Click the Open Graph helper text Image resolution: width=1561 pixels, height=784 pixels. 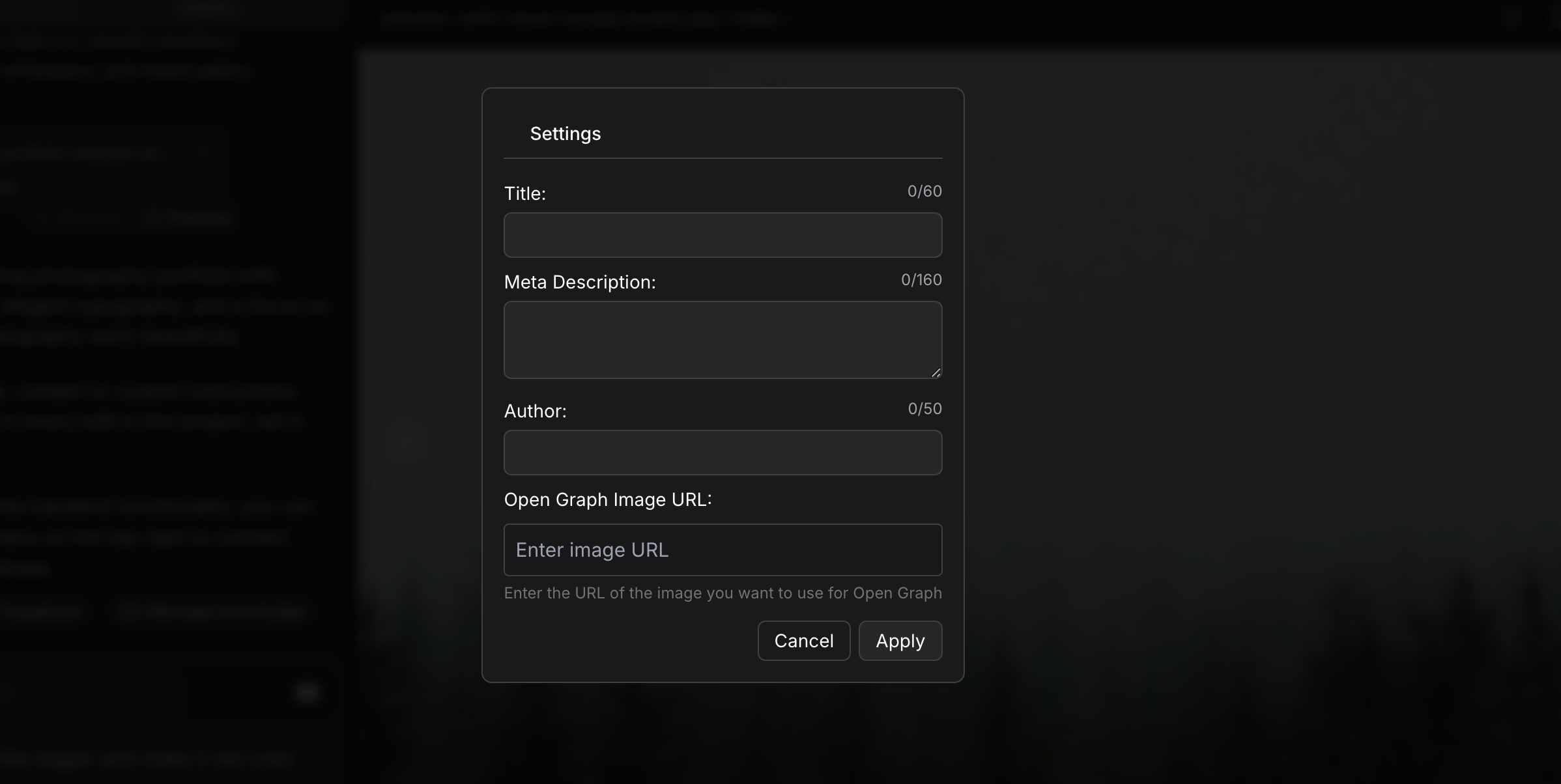722,593
